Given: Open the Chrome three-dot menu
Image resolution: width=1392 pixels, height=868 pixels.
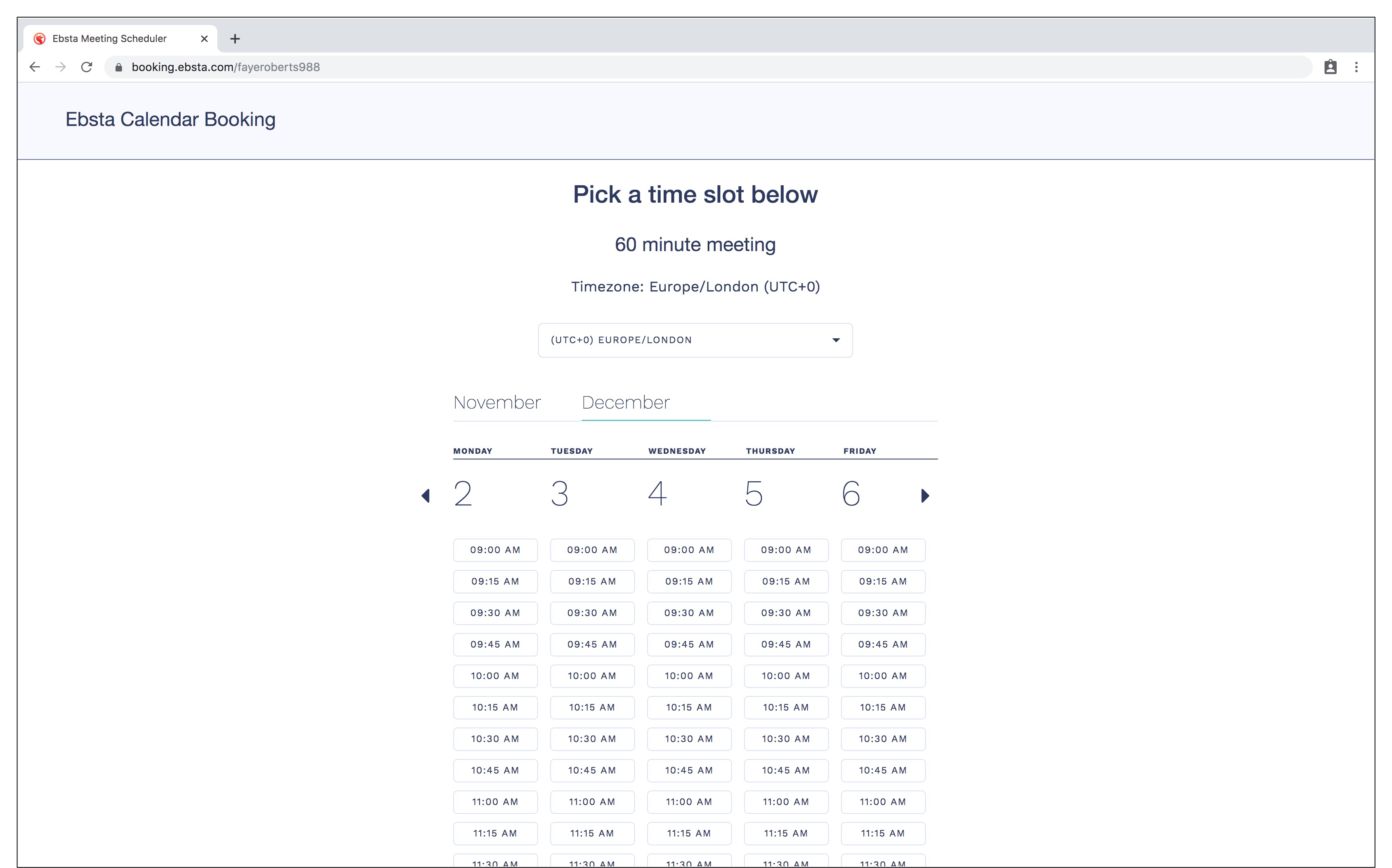Looking at the screenshot, I should click(x=1356, y=67).
